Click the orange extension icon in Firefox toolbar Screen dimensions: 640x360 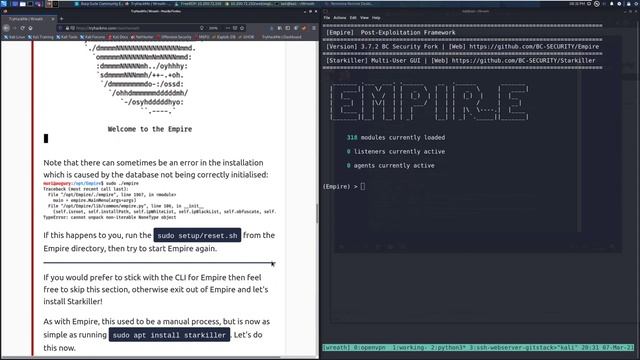pyautogui.click(x=304, y=28)
